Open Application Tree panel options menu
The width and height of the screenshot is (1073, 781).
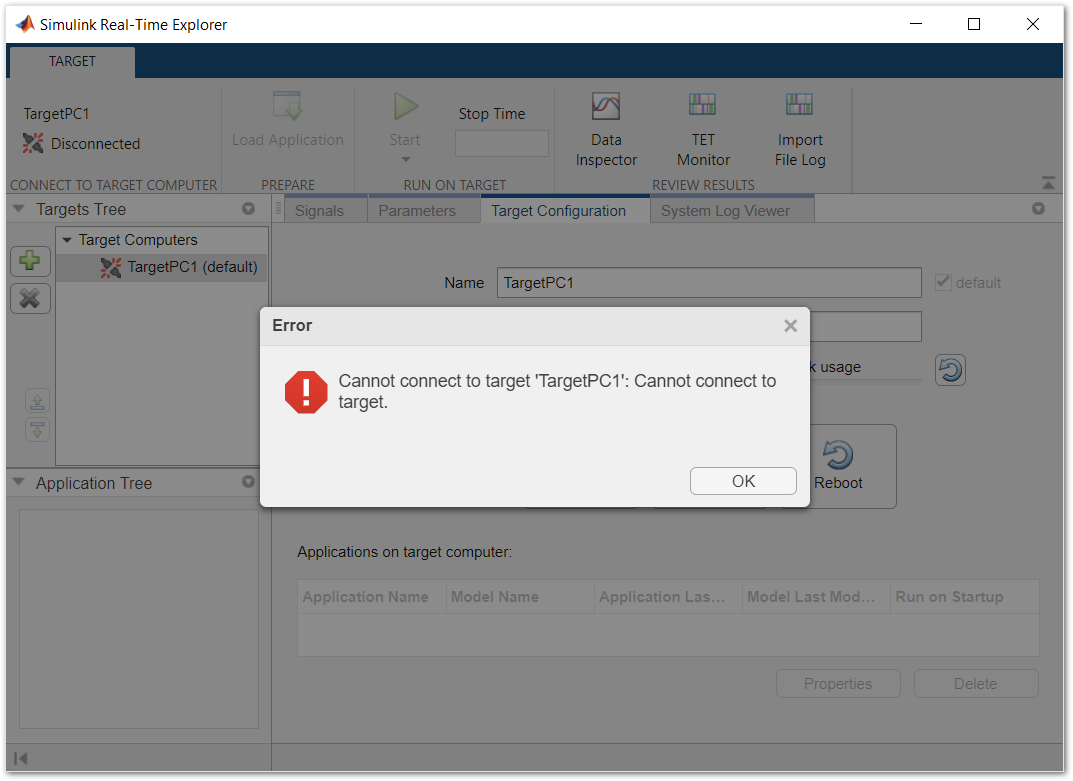[248, 482]
